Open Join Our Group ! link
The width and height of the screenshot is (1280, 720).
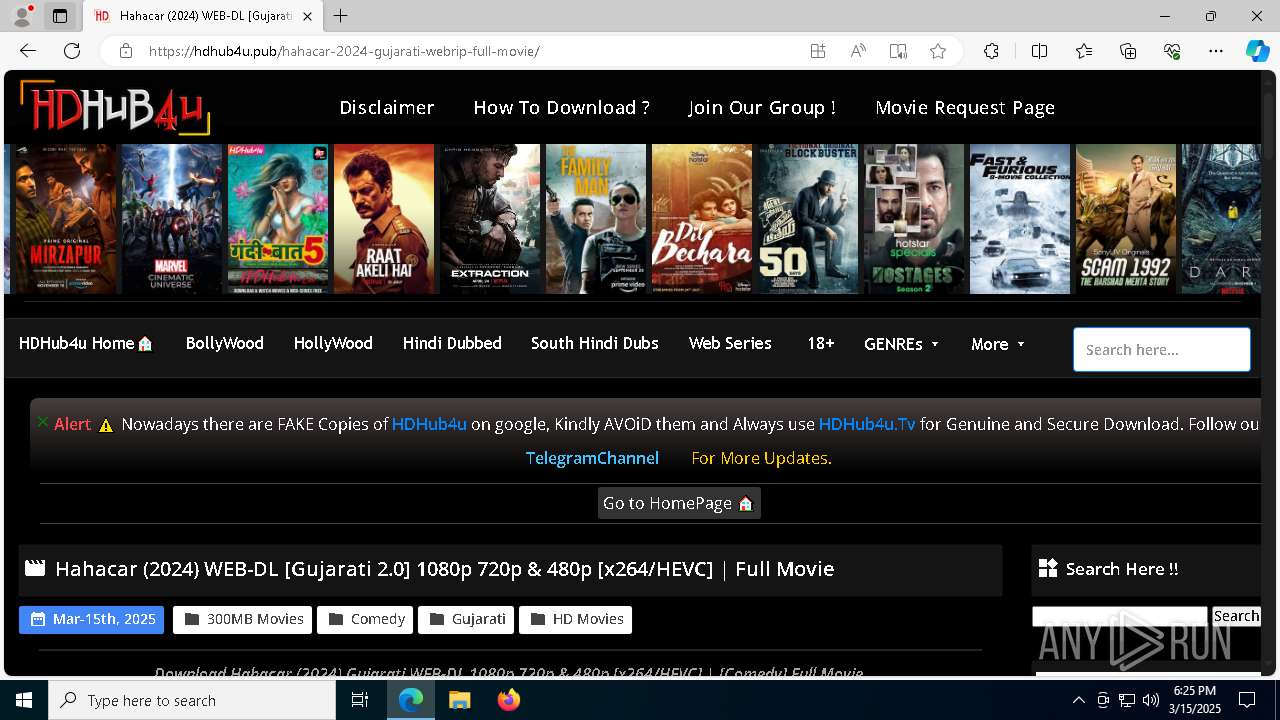pos(762,107)
